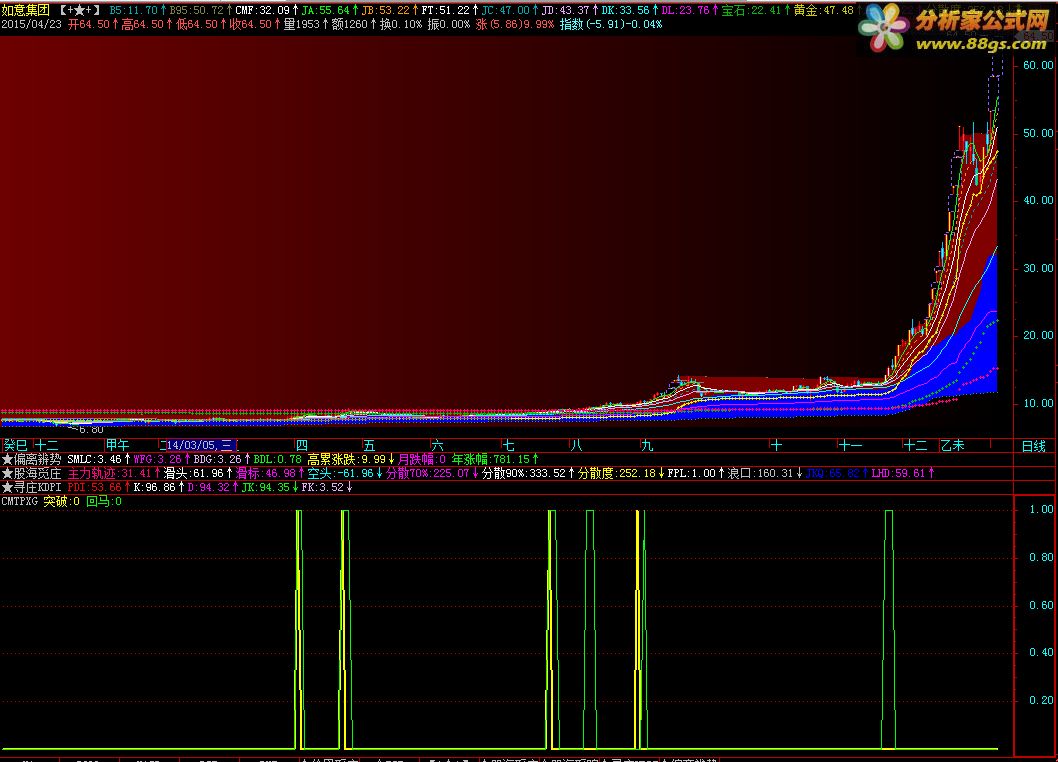Open the ★偏离辨势 indicator row
Viewport: 1058px width, 762px height.
[31, 459]
